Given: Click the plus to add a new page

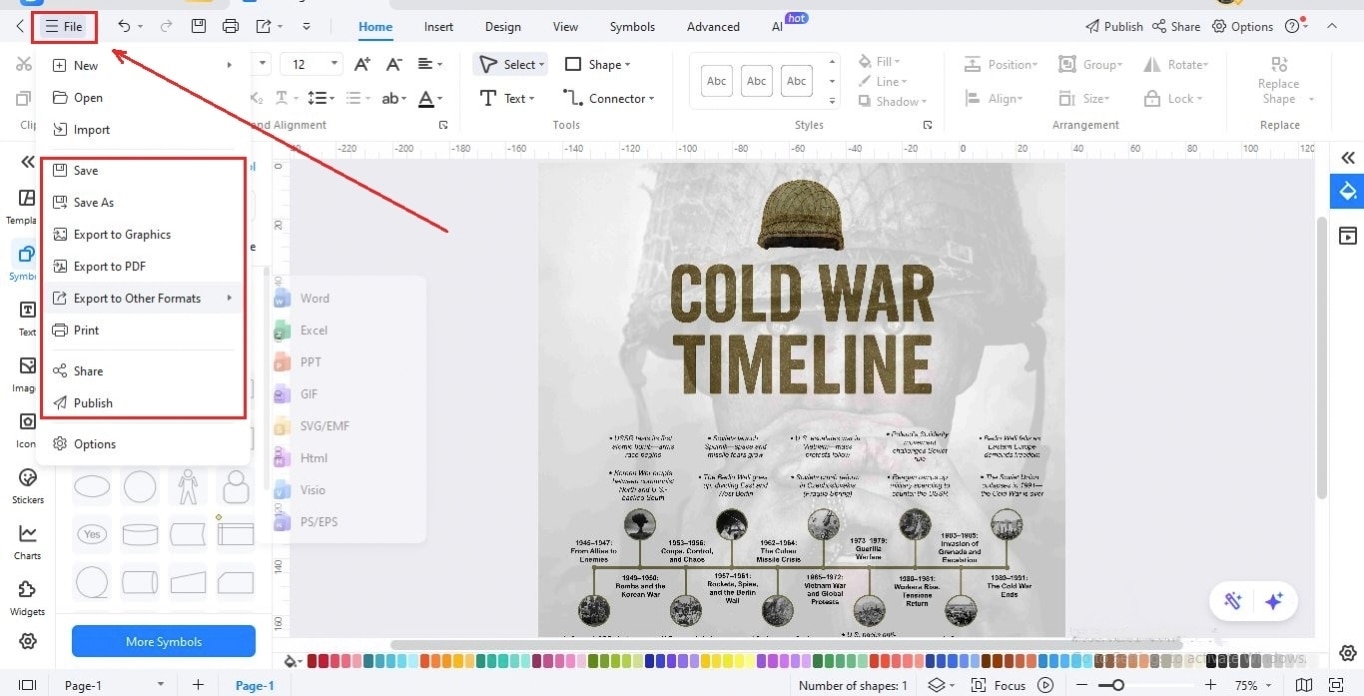Looking at the screenshot, I should [197, 684].
